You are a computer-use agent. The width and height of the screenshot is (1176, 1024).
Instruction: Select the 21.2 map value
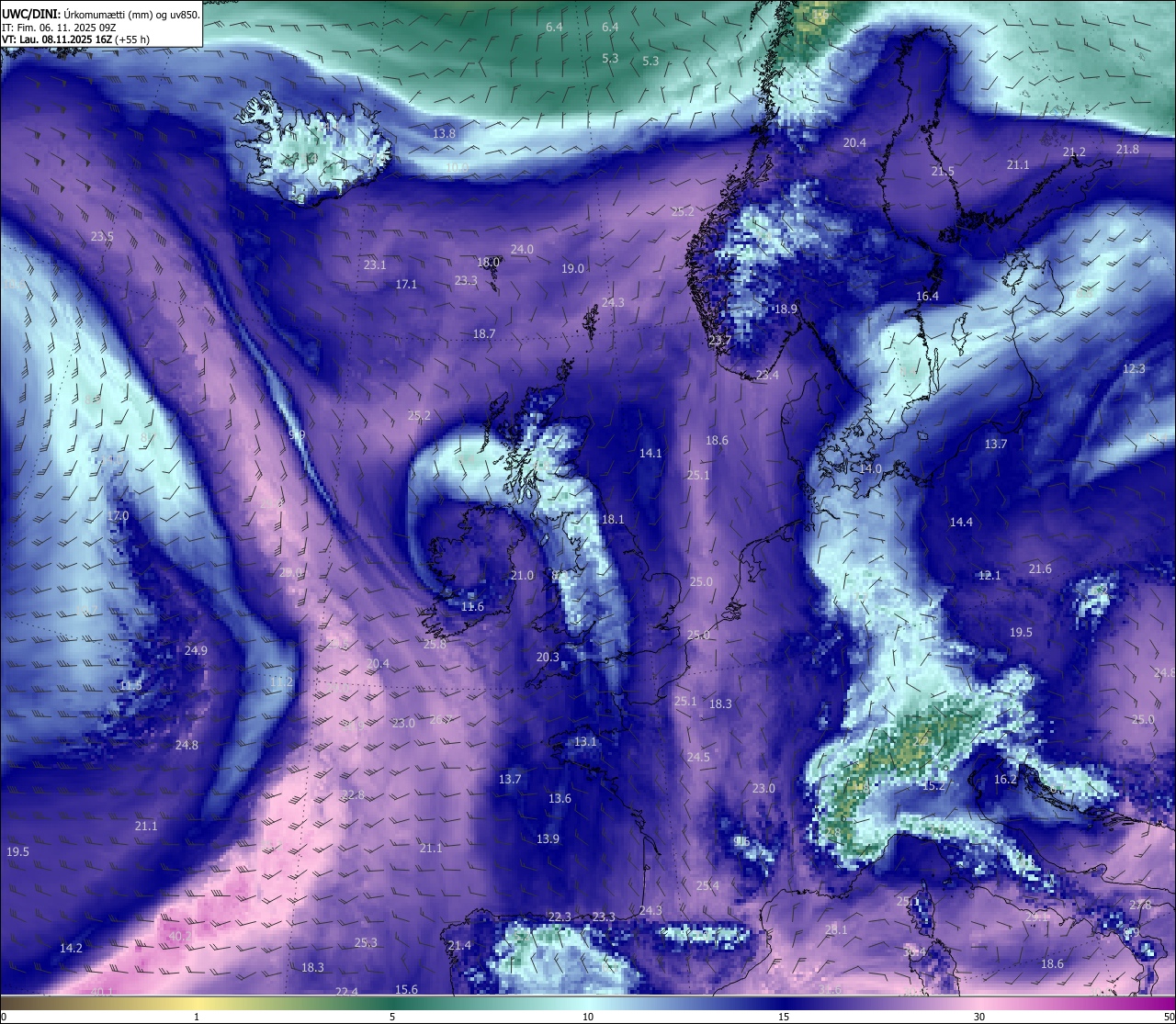[1074, 152]
